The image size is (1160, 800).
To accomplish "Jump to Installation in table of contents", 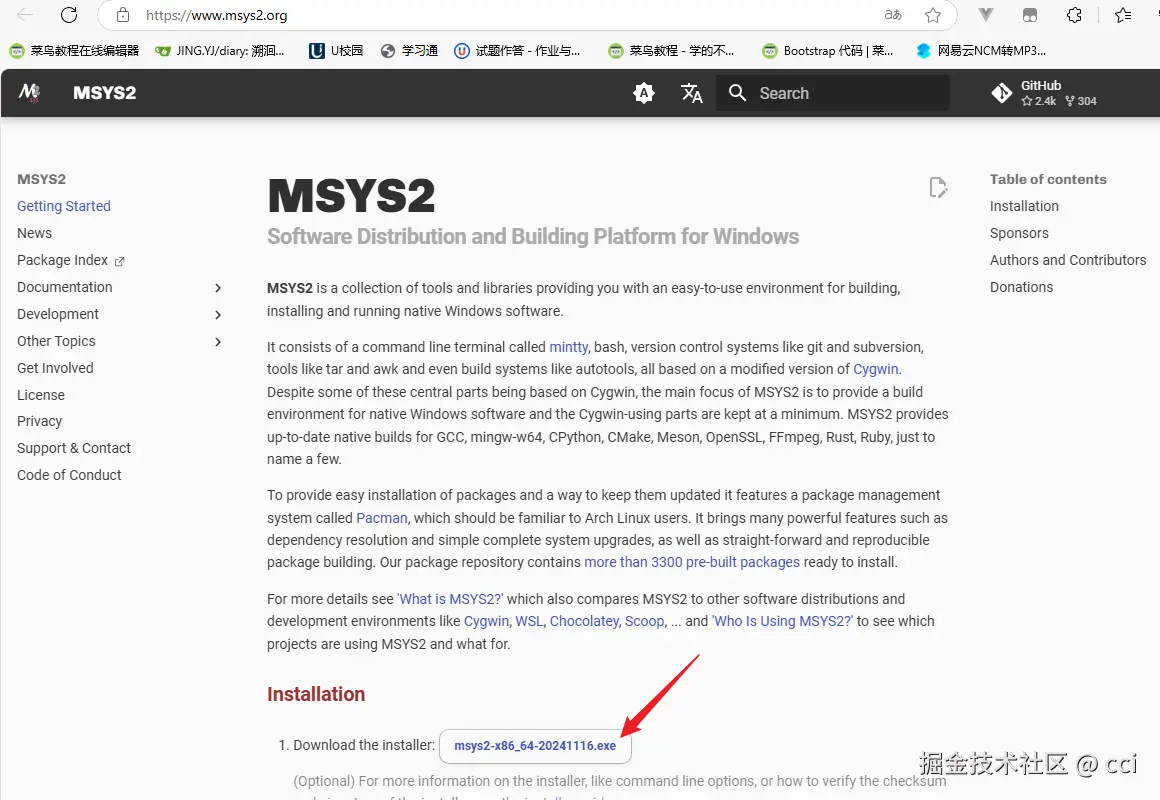I will click(1024, 206).
